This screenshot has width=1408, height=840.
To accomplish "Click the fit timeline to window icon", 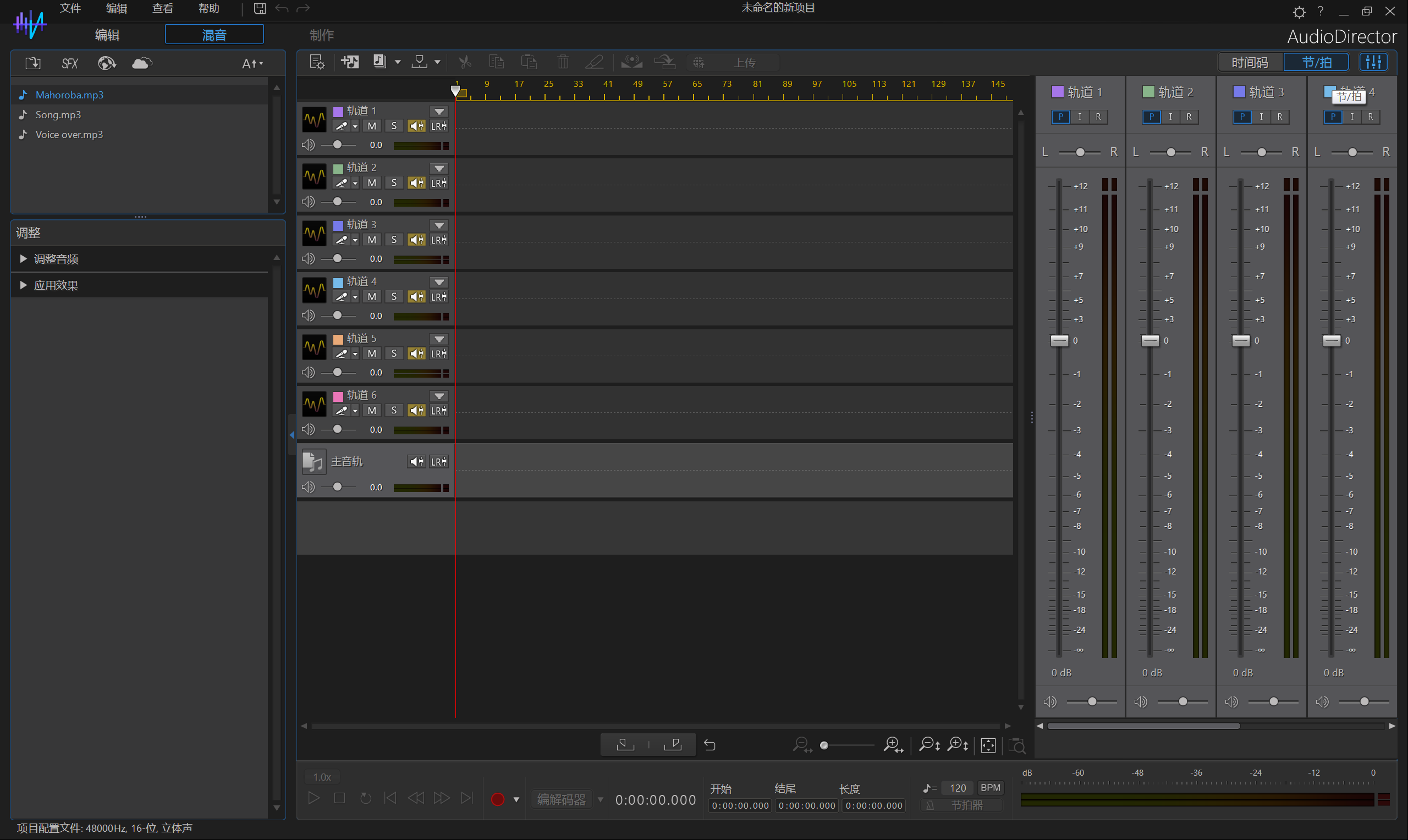I will click(x=988, y=745).
